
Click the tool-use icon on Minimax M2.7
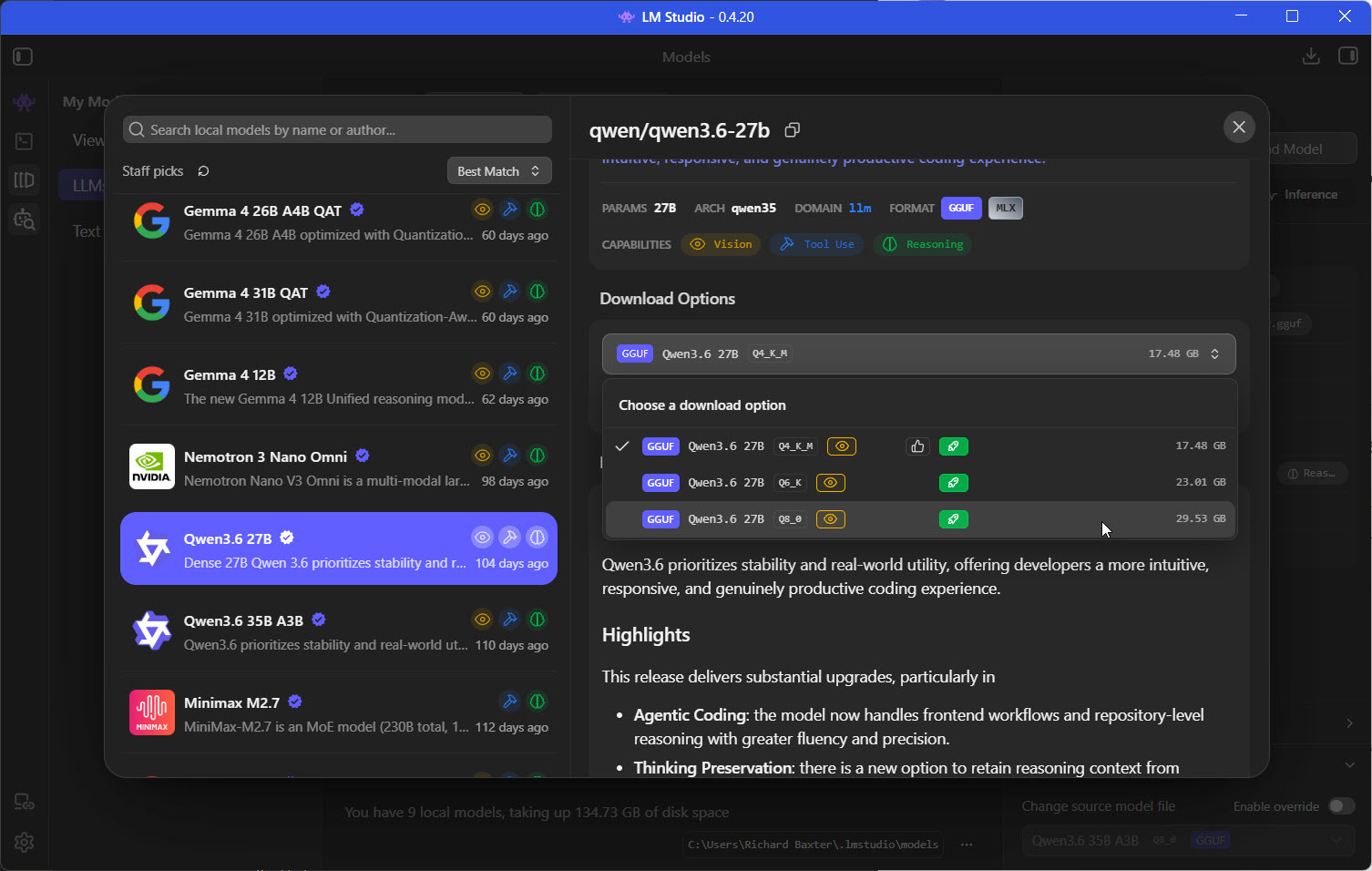pos(510,702)
